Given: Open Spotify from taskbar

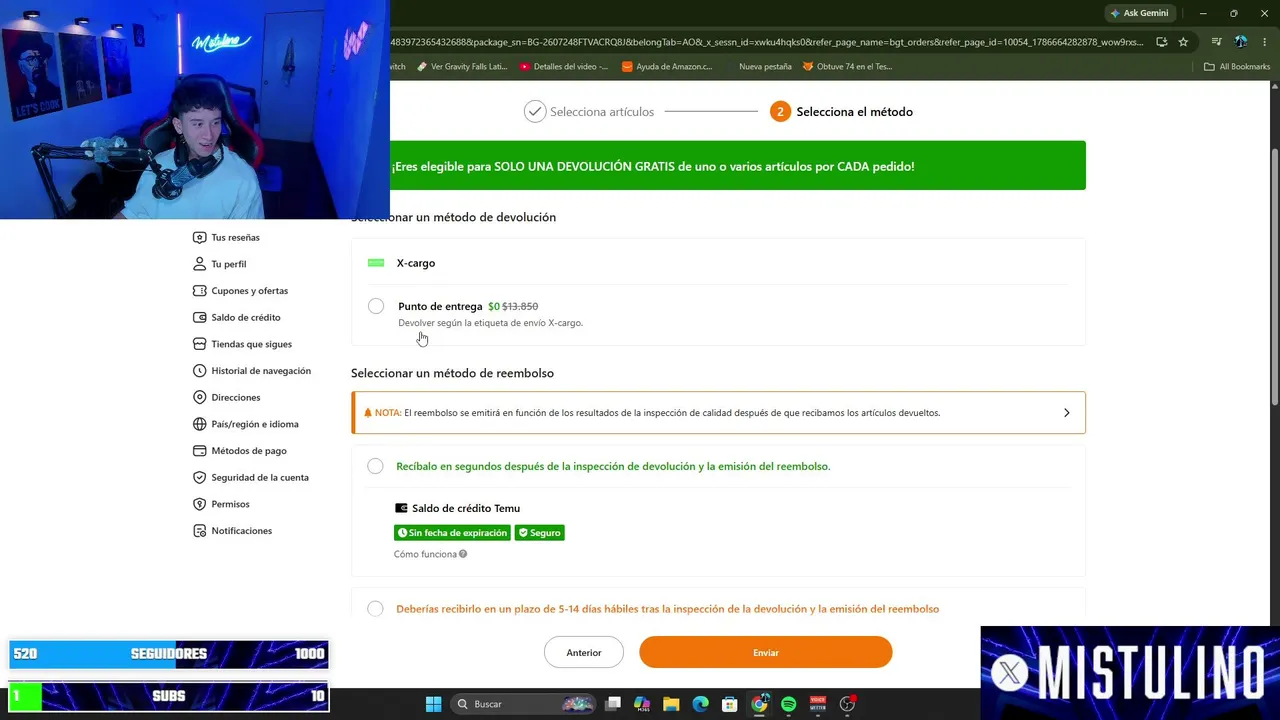Looking at the screenshot, I should tap(789, 704).
